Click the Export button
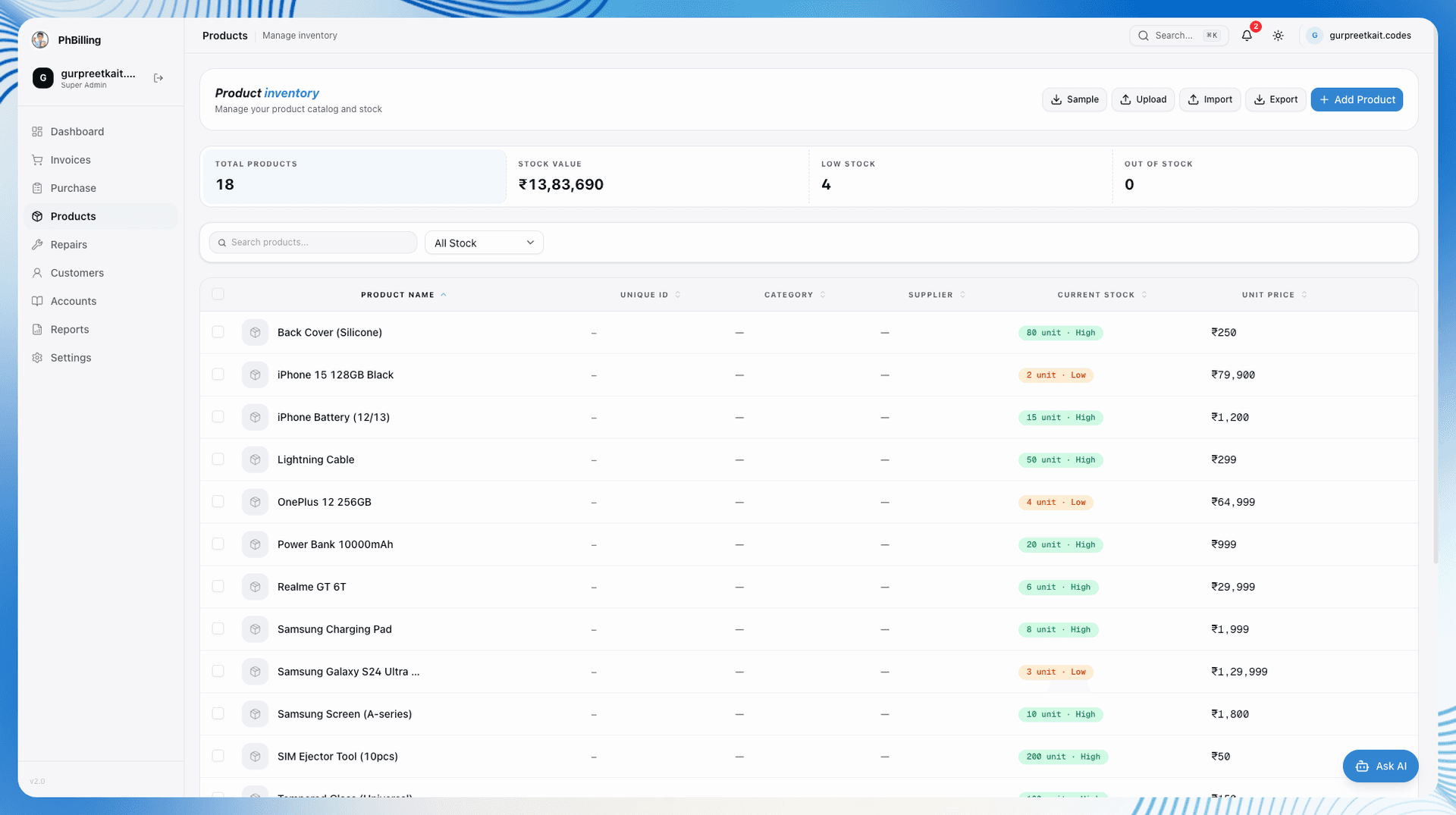The width and height of the screenshot is (1456, 815). 1276,99
